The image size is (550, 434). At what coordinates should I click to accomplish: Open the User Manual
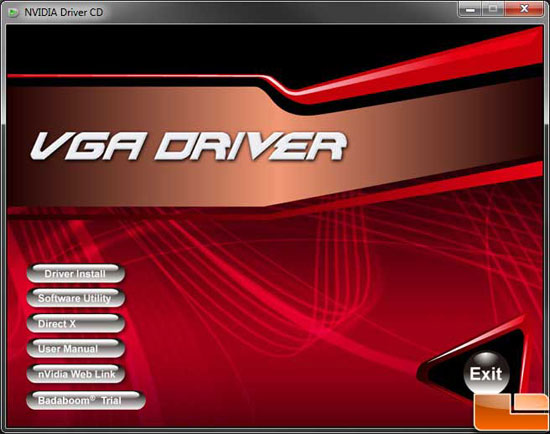[x=76, y=348]
